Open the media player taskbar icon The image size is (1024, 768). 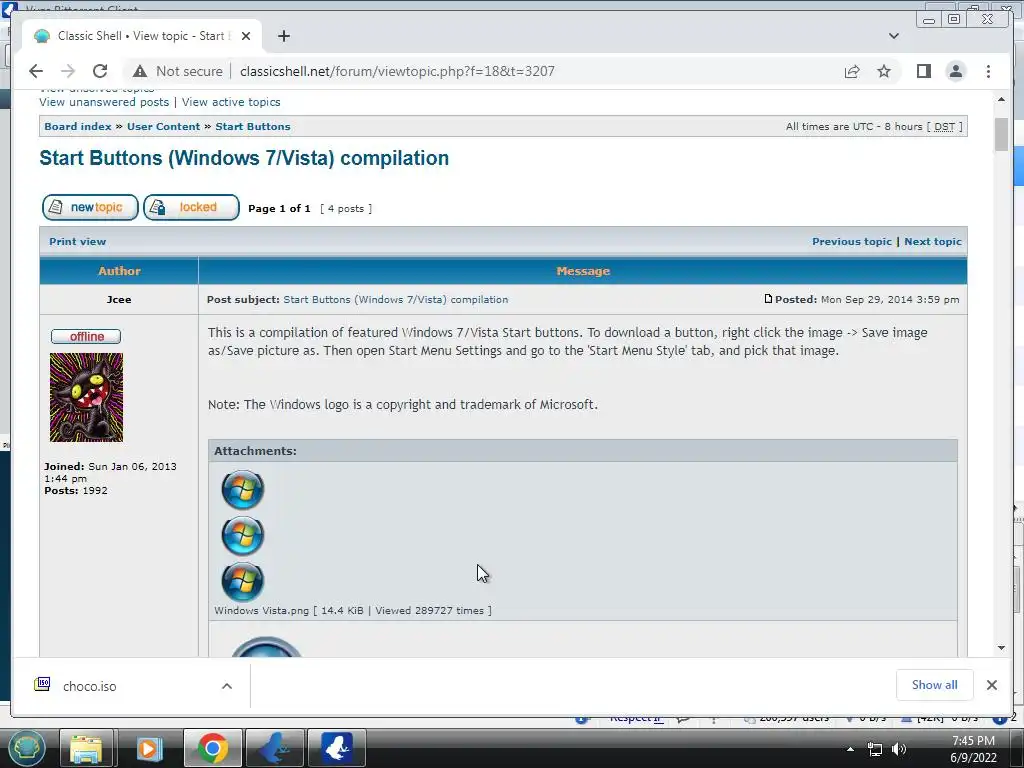149,748
